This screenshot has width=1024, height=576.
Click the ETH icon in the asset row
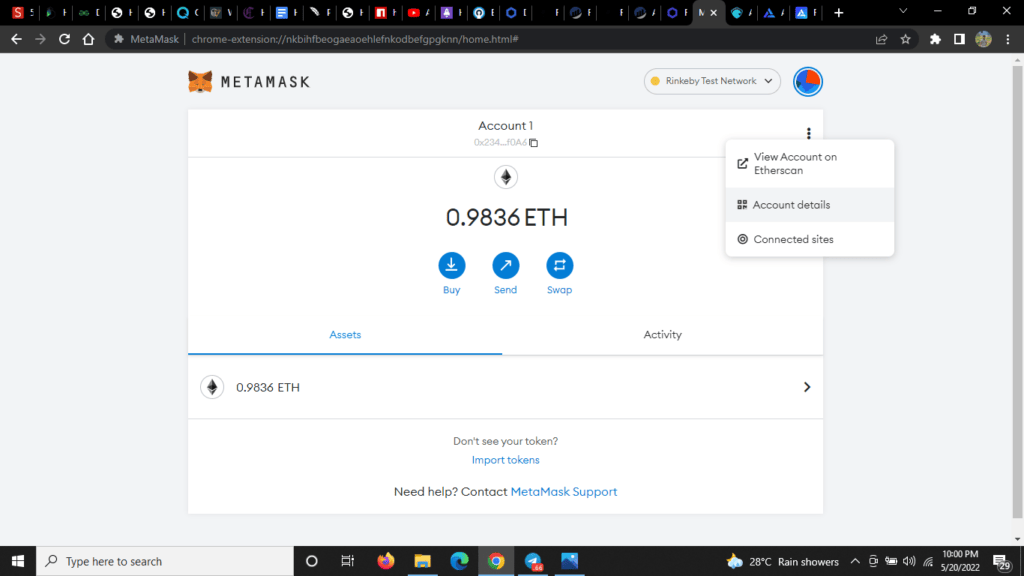point(212,387)
